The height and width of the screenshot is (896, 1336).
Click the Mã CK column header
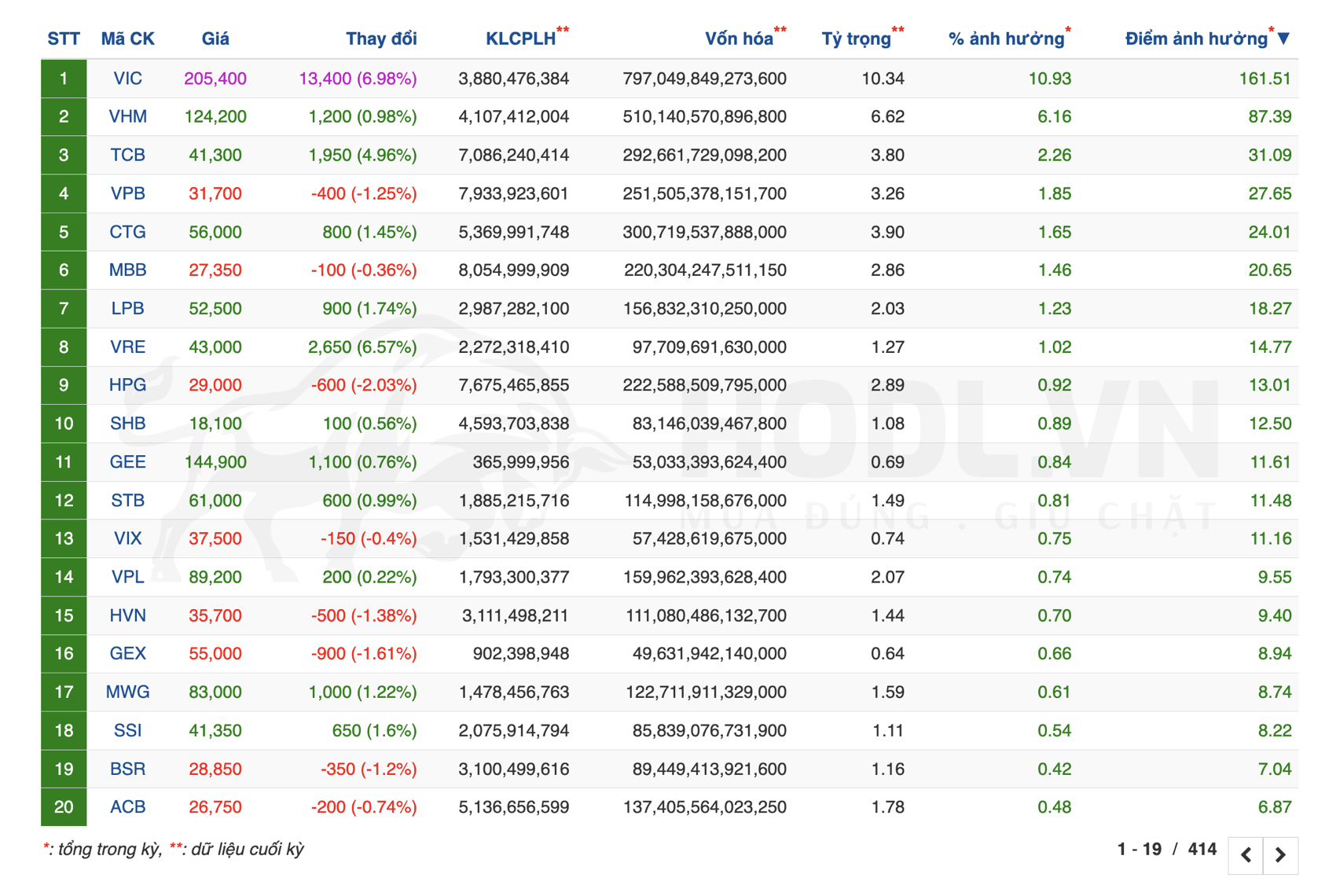click(127, 39)
